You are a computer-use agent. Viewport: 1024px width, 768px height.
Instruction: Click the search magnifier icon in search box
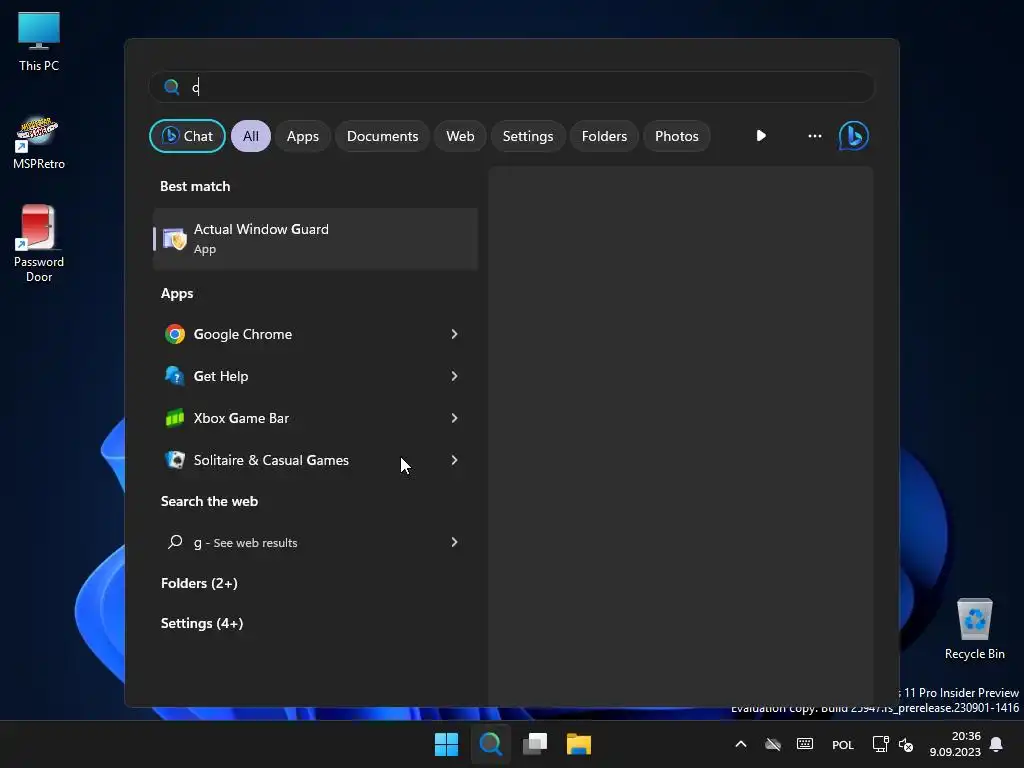[x=172, y=87]
